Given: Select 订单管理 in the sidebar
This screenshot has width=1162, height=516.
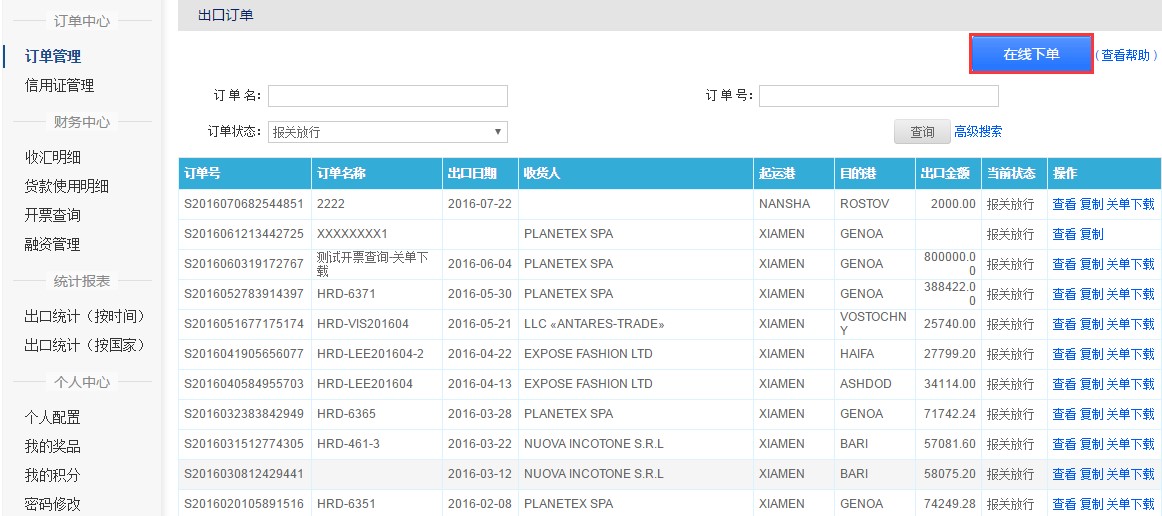Looking at the screenshot, I should click(x=53, y=57).
